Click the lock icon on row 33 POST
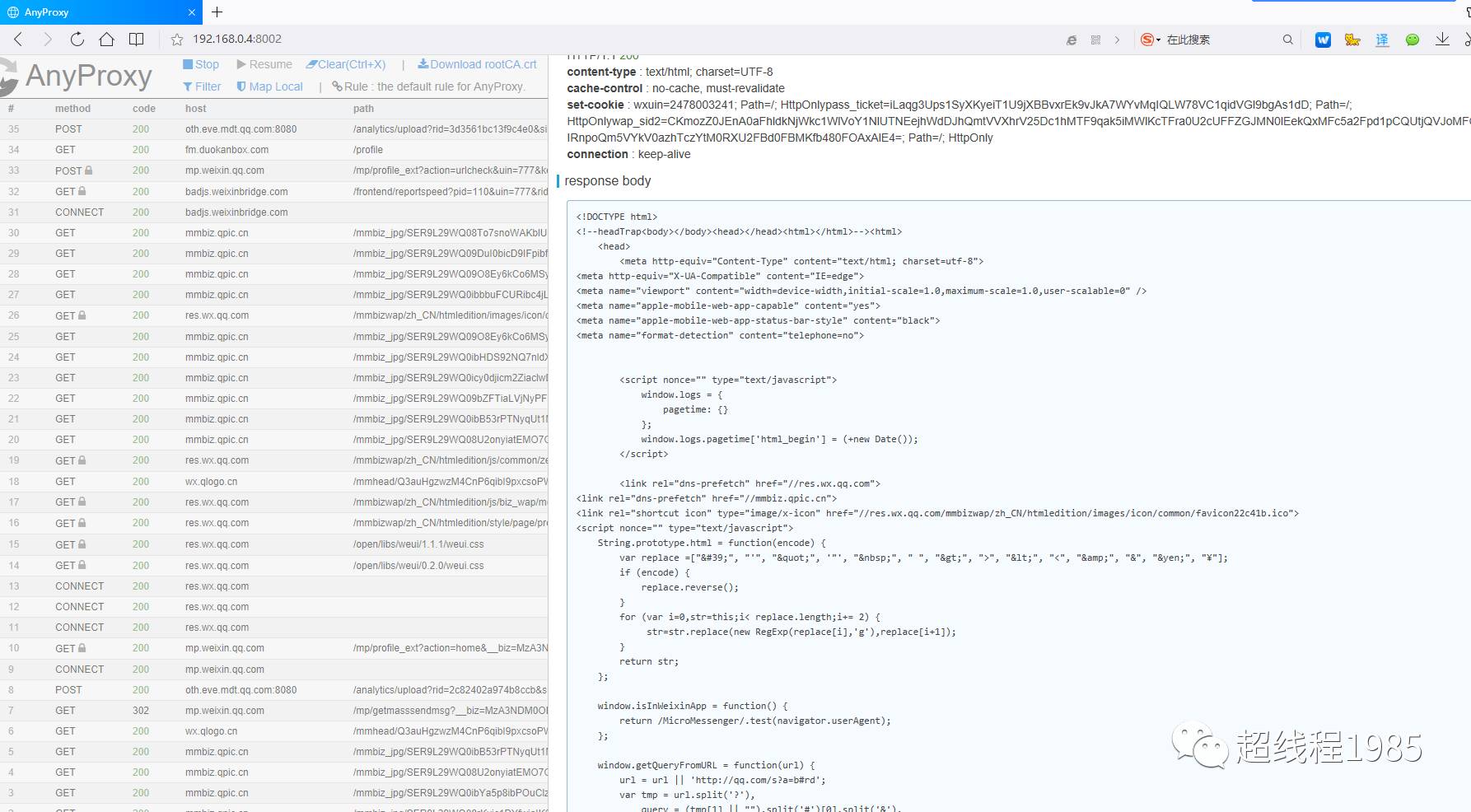 [89, 170]
